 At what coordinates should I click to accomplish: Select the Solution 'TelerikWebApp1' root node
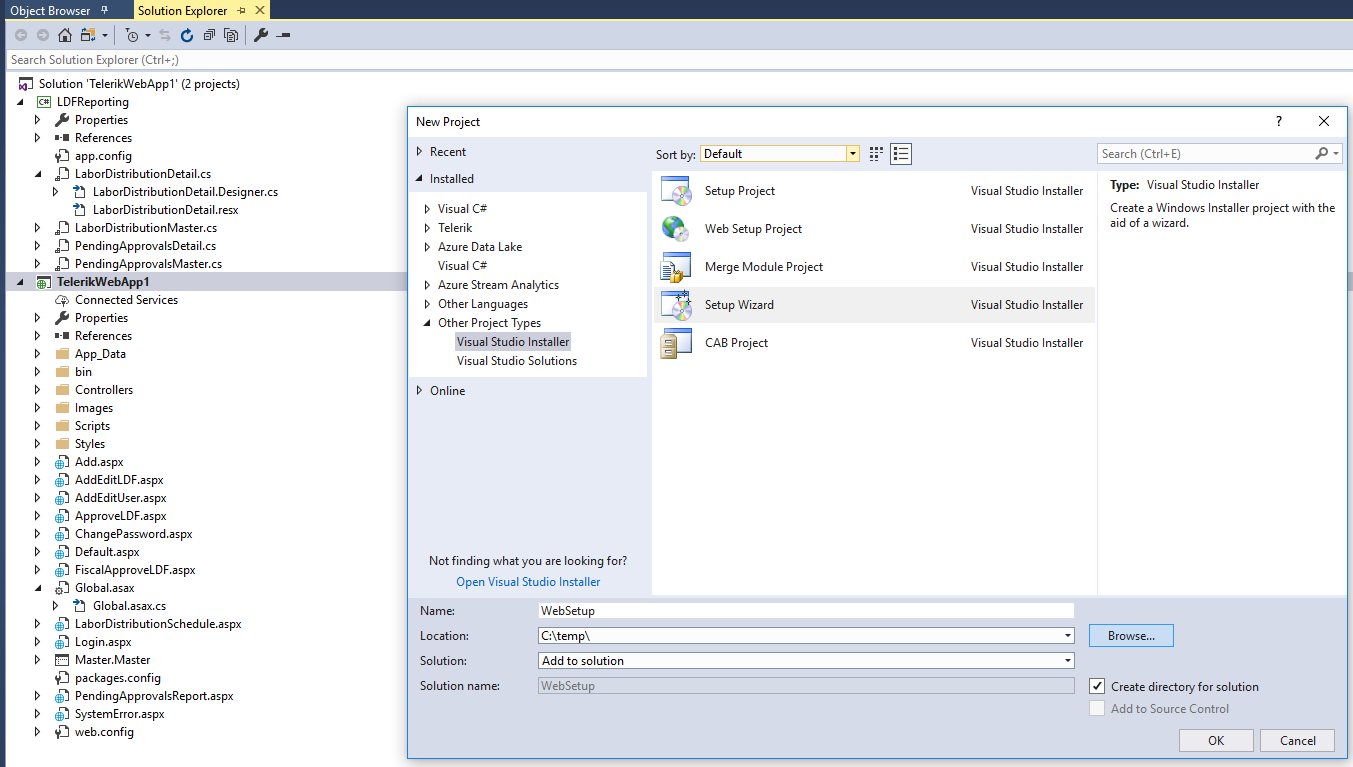(139, 84)
